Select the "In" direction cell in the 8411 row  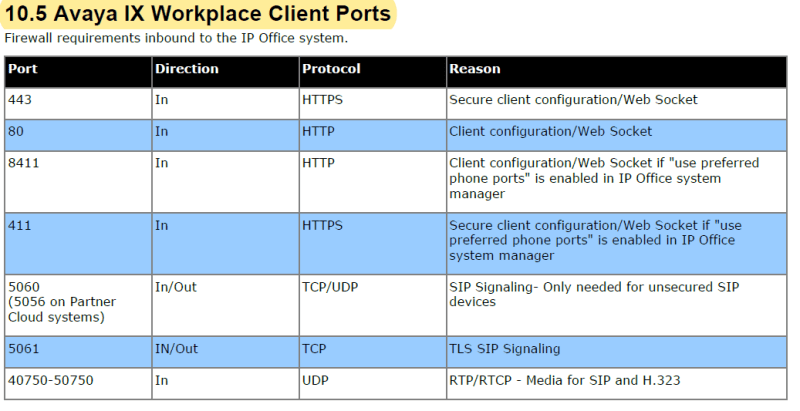coord(225,182)
